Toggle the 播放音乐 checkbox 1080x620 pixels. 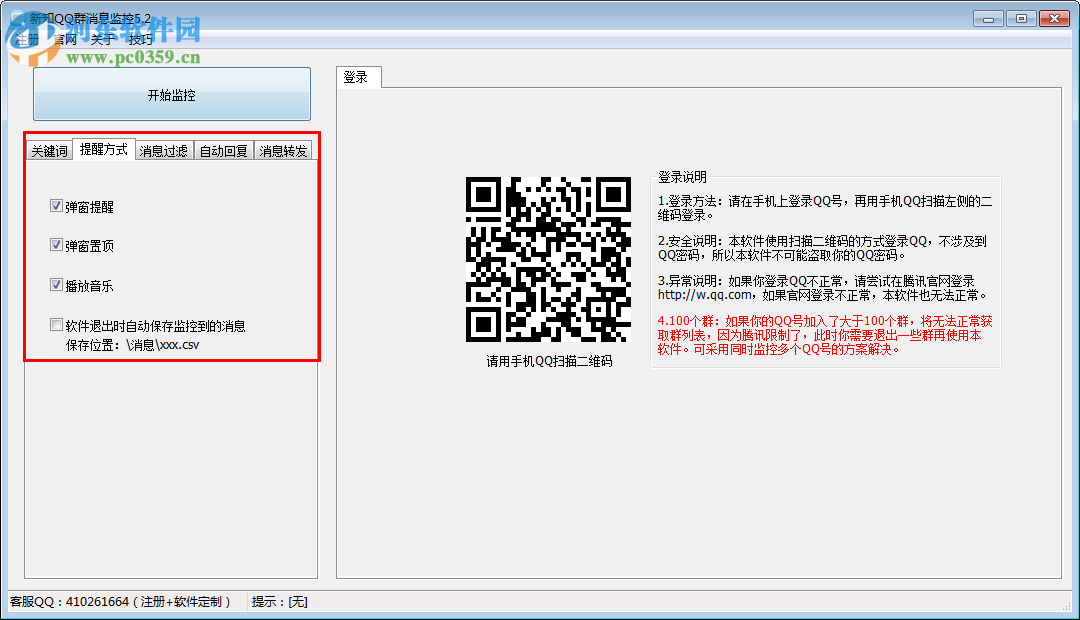57,284
